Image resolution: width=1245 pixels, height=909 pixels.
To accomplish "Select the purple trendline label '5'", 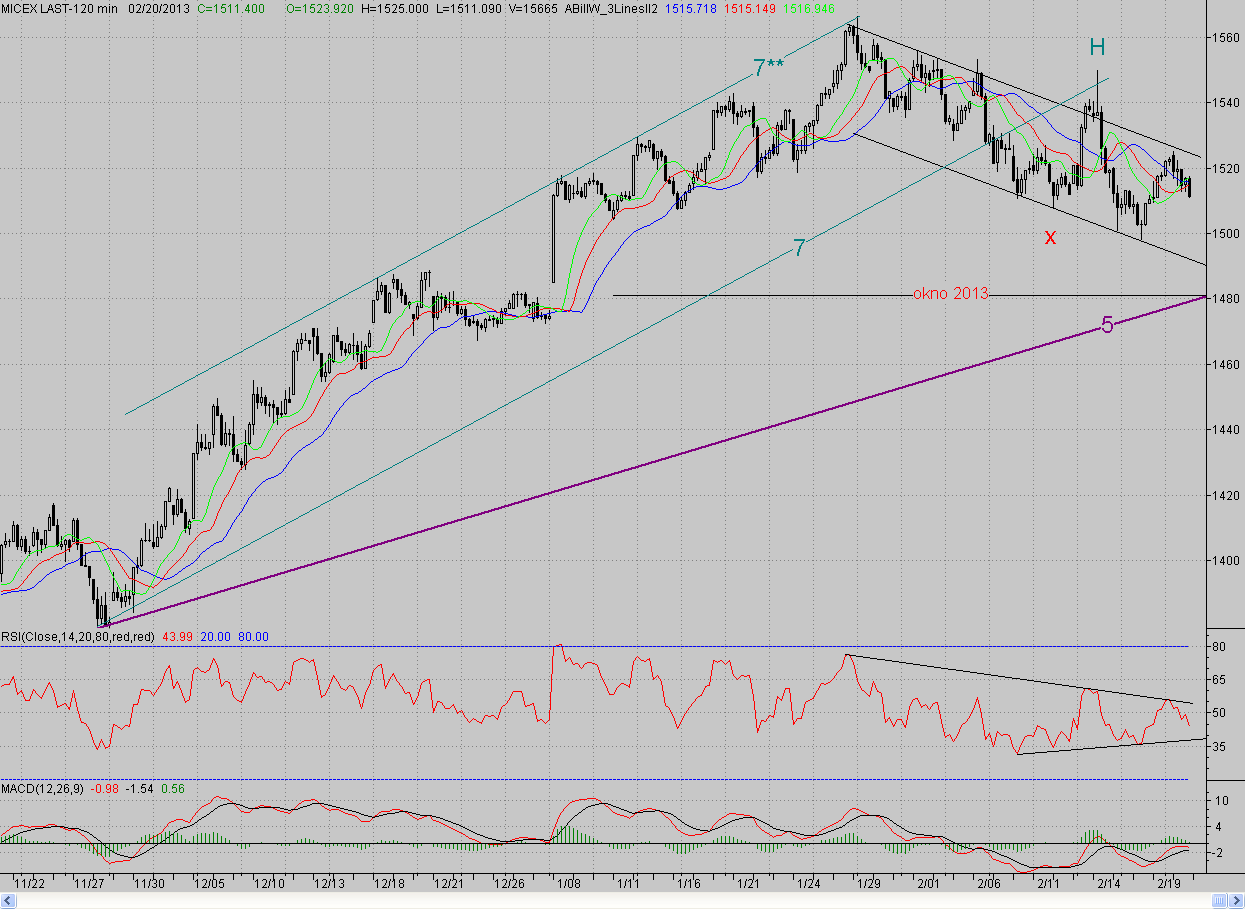I will 1107,325.
